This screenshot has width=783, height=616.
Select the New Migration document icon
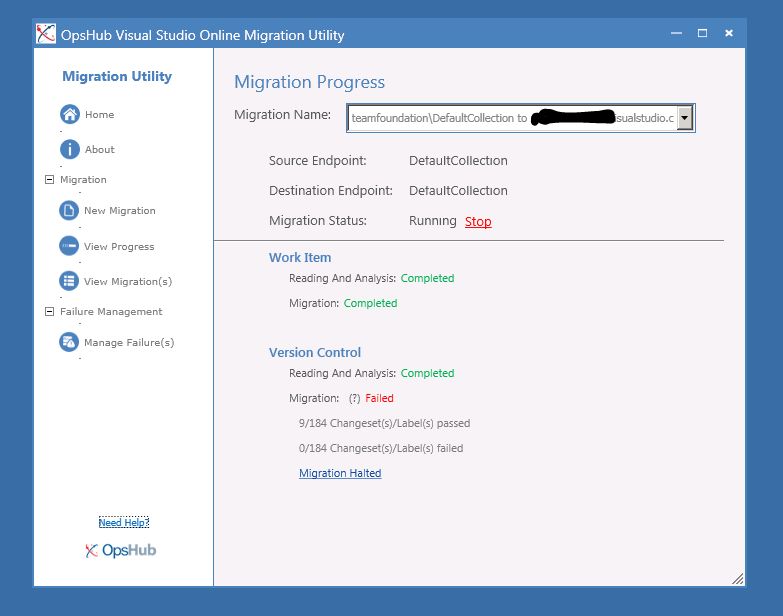click(x=69, y=210)
